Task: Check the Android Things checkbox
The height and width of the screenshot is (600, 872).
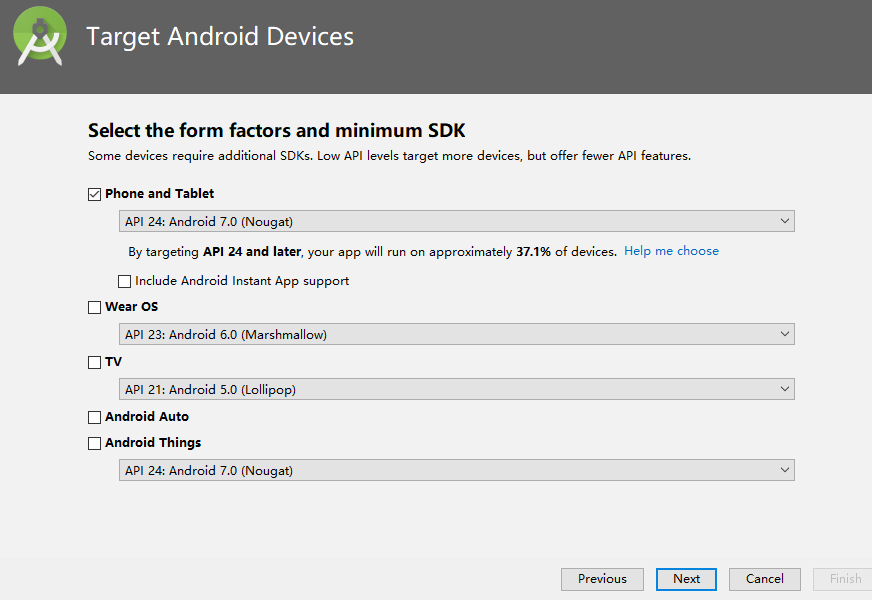Action: point(95,443)
